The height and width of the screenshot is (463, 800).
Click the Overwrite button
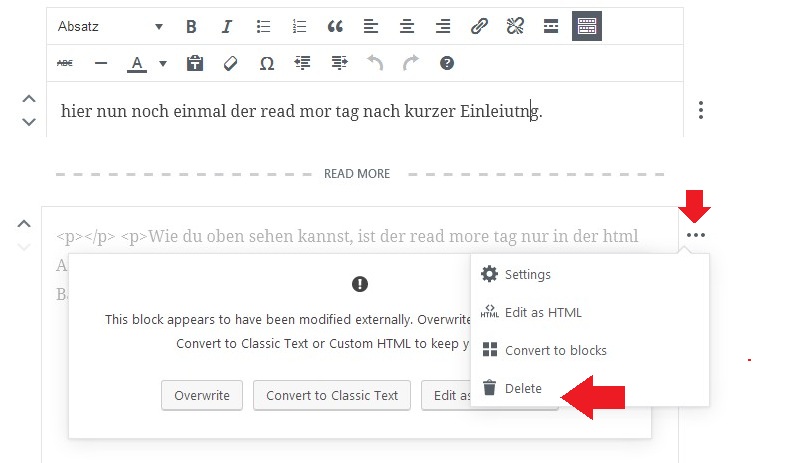click(201, 395)
